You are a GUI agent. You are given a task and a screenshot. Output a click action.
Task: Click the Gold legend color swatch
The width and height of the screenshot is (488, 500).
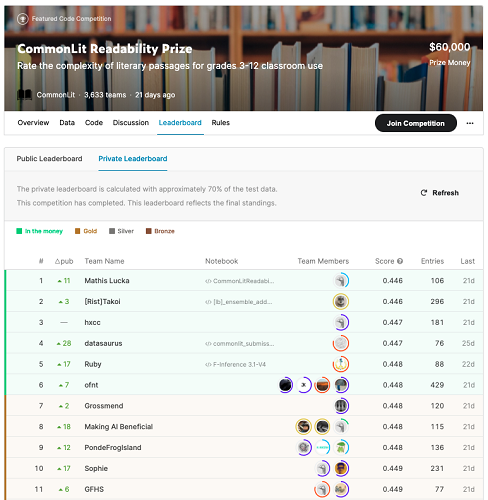point(77,231)
